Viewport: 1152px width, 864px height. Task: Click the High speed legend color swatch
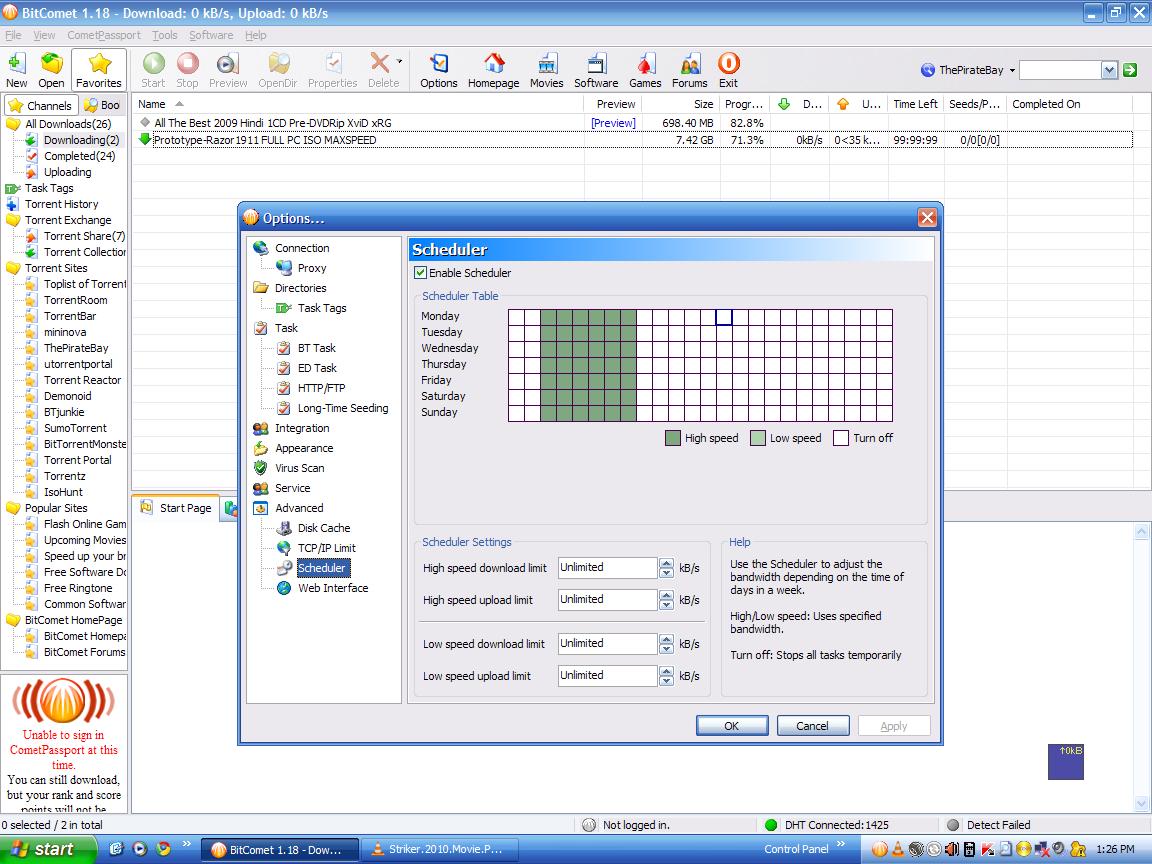click(x=673, y=439)
